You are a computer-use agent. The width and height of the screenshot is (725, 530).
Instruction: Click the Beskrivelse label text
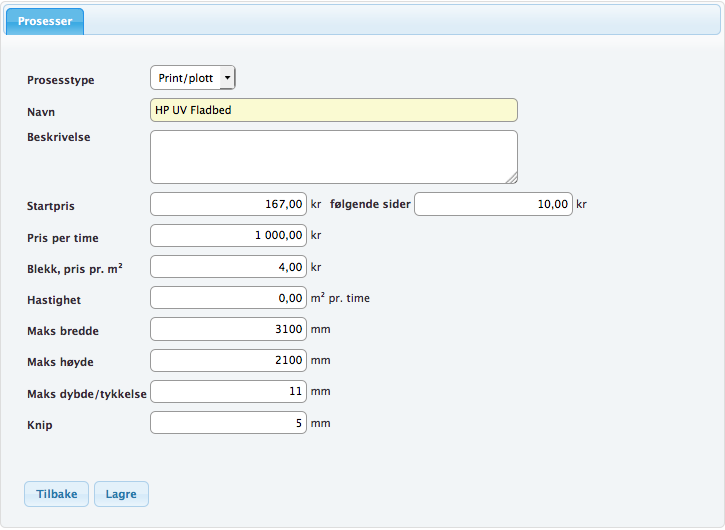[58, 137]
